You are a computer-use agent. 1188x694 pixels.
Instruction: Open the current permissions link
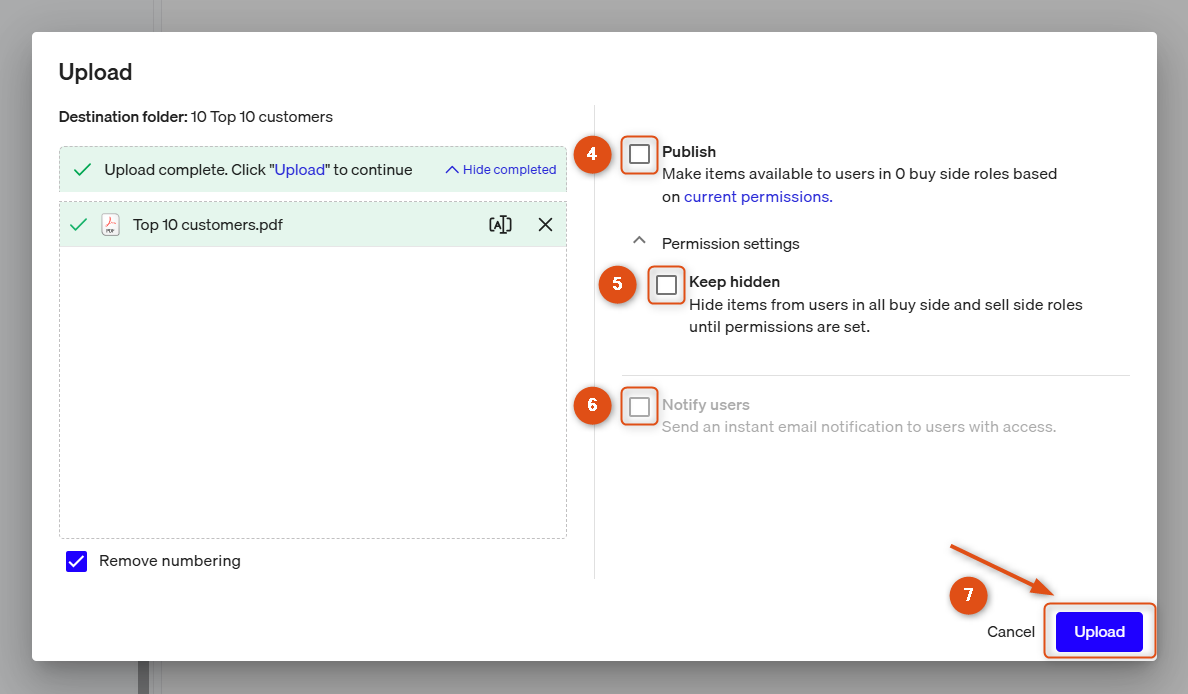[758, 197]
